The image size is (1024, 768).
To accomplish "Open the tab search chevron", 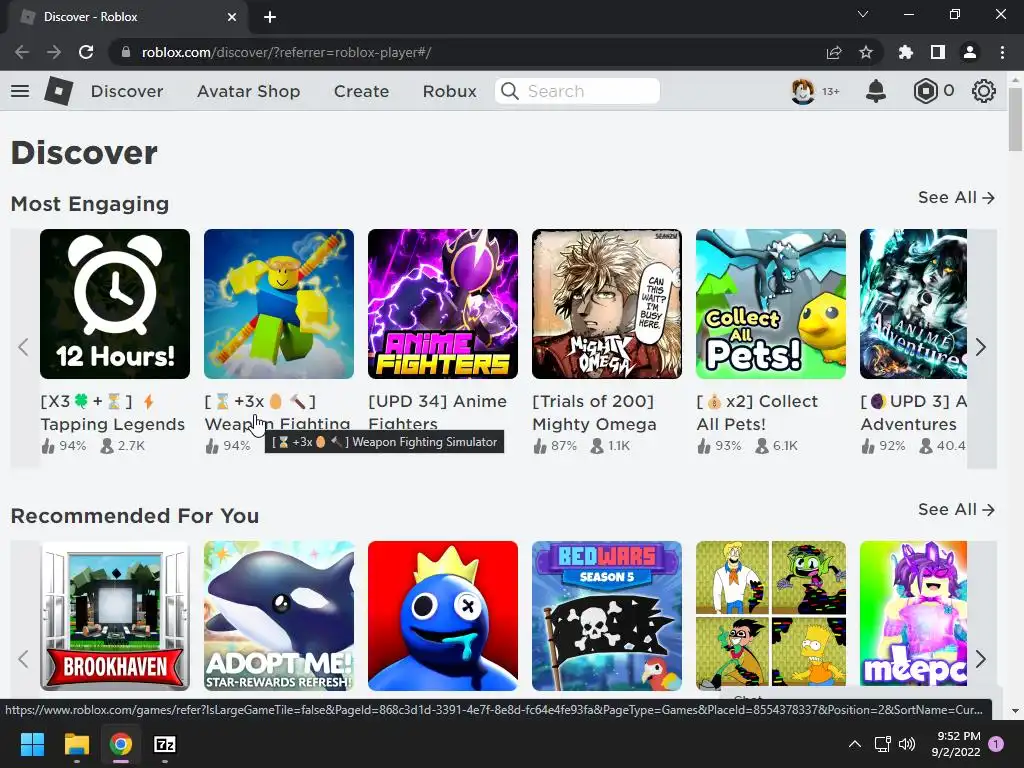I will [863, 14].
